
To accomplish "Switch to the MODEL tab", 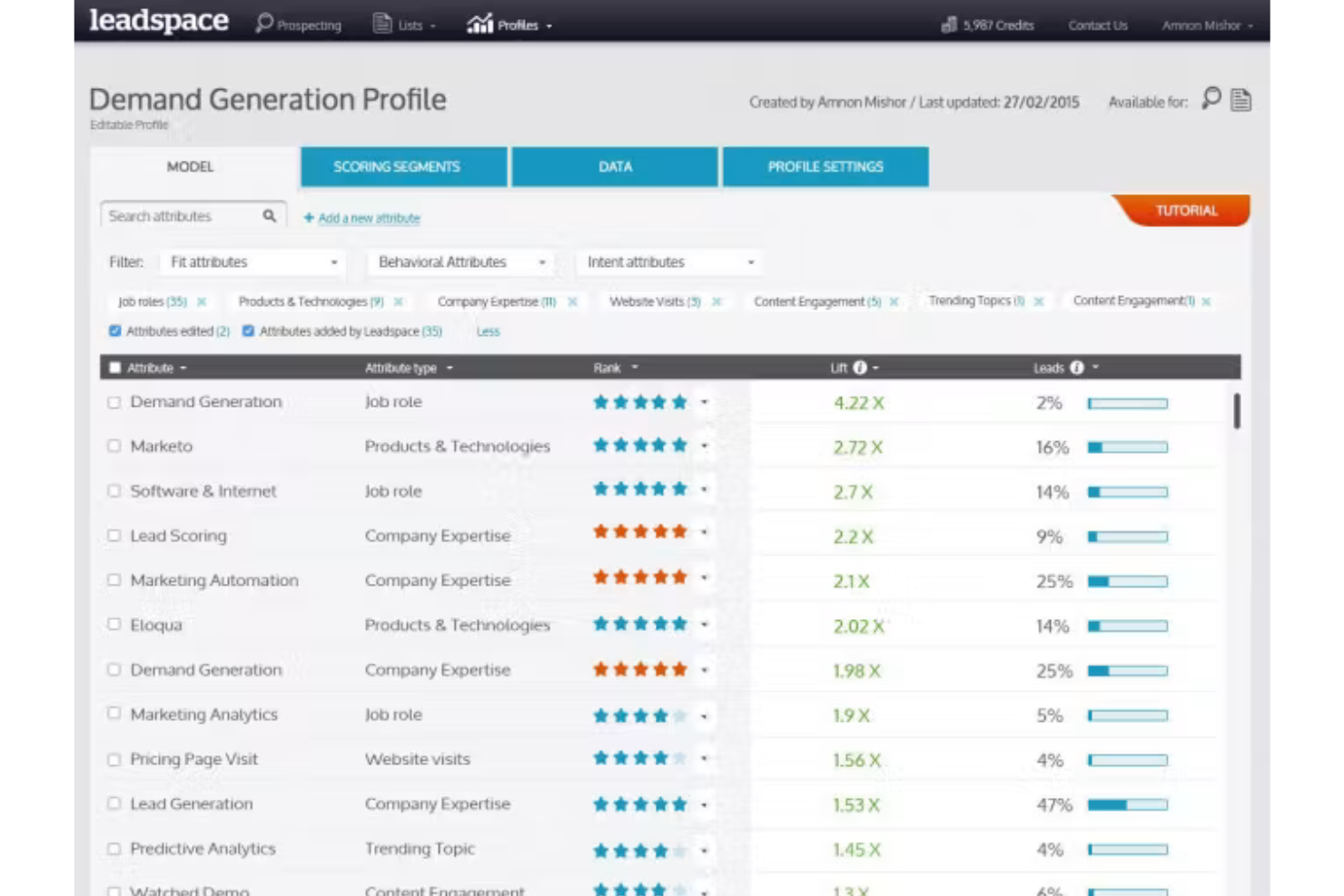I will point(191,167).
